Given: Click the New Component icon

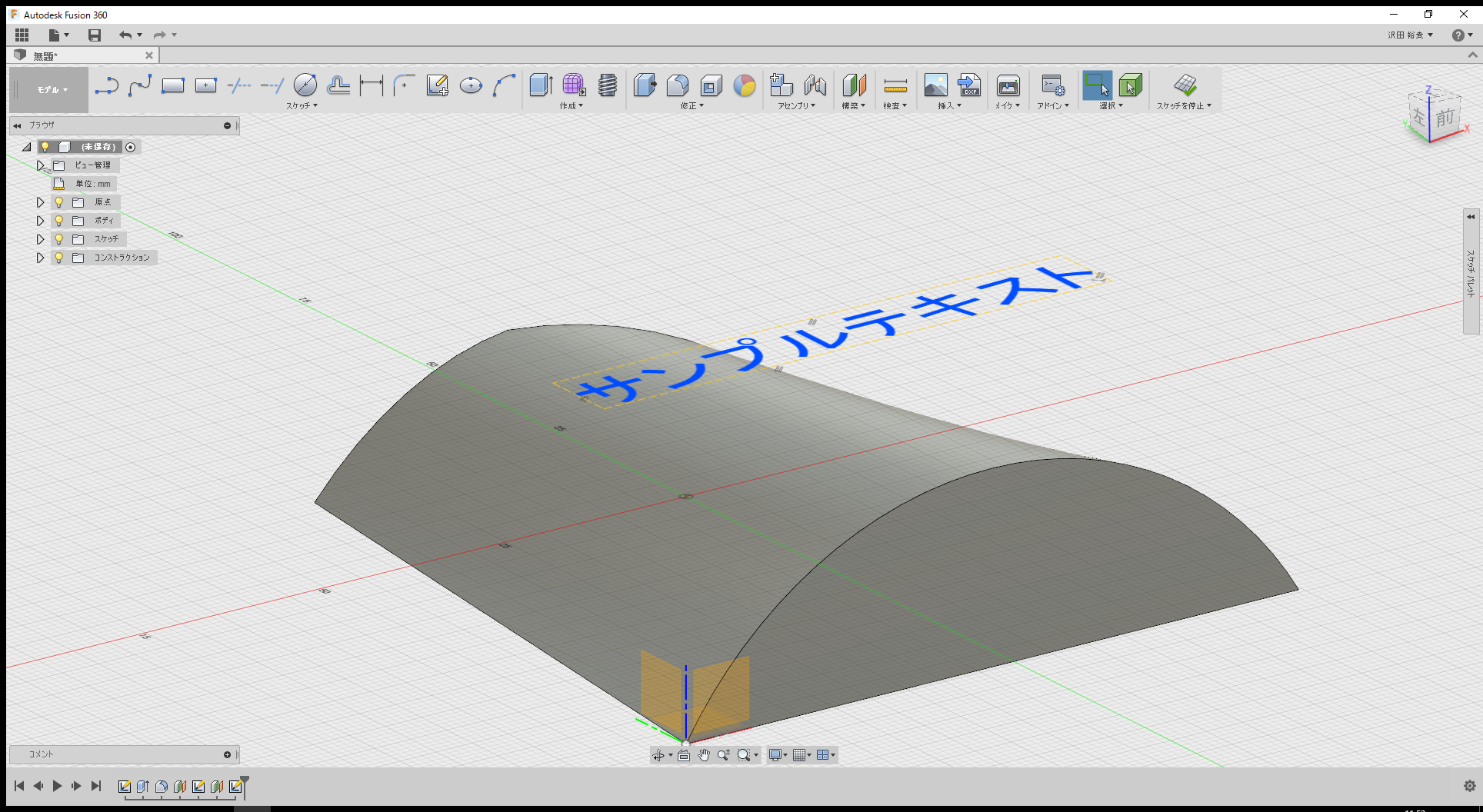Looking at the screenshot, I should (781, 85).
